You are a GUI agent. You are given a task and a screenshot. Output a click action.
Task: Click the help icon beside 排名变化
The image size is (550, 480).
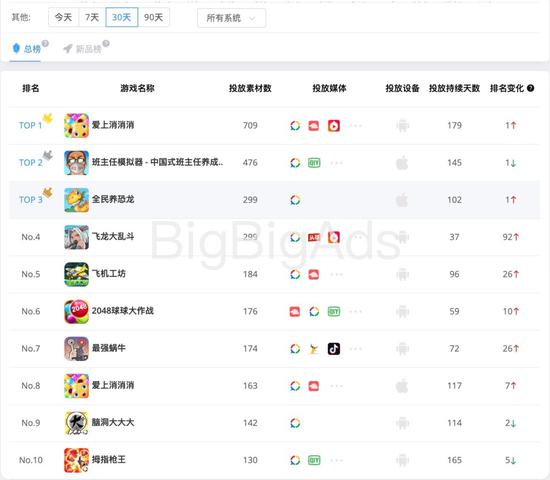point(530,88)
